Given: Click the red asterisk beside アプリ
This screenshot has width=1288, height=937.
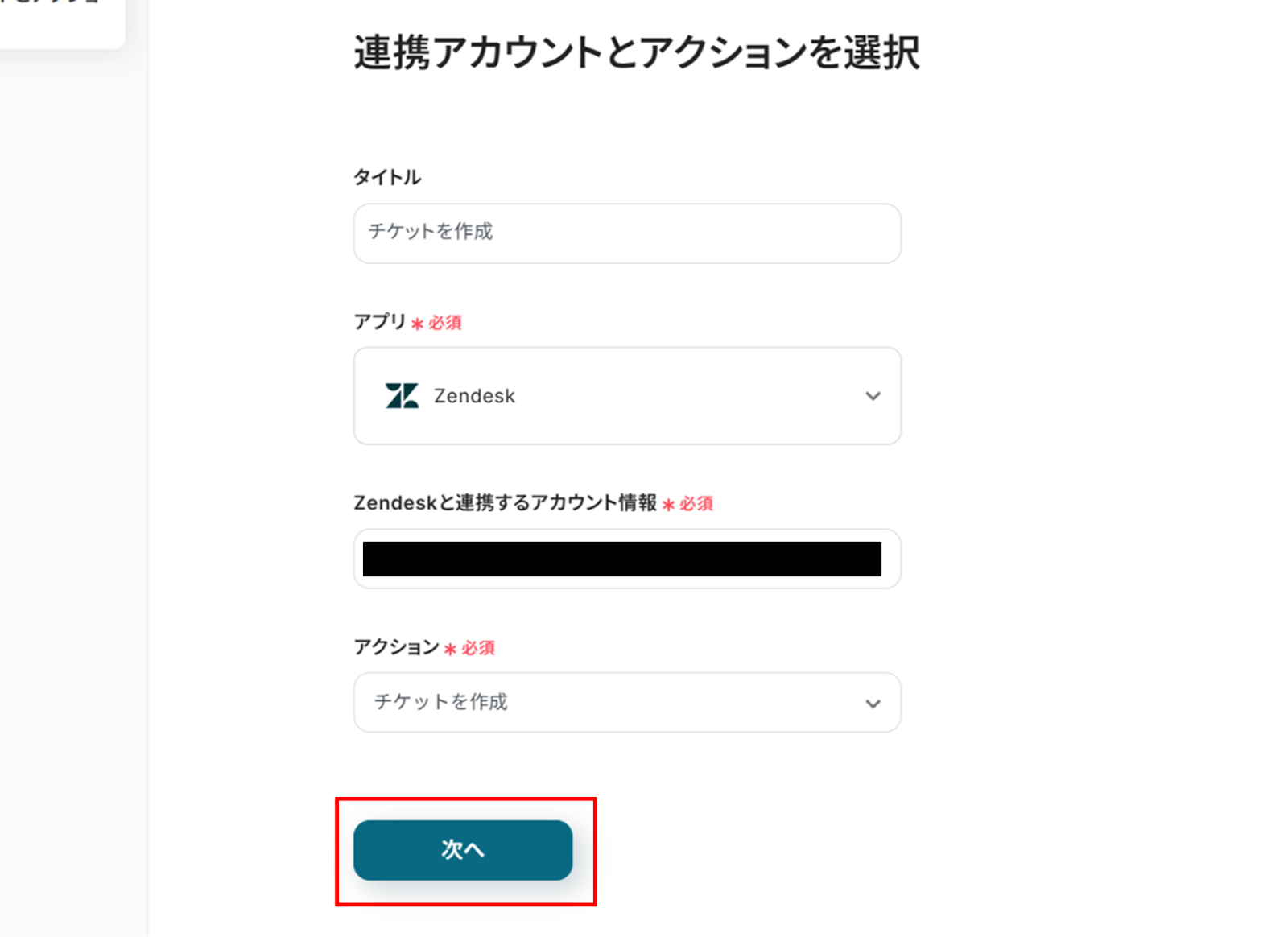Looking at the screenshot, I should coord(417,324).
